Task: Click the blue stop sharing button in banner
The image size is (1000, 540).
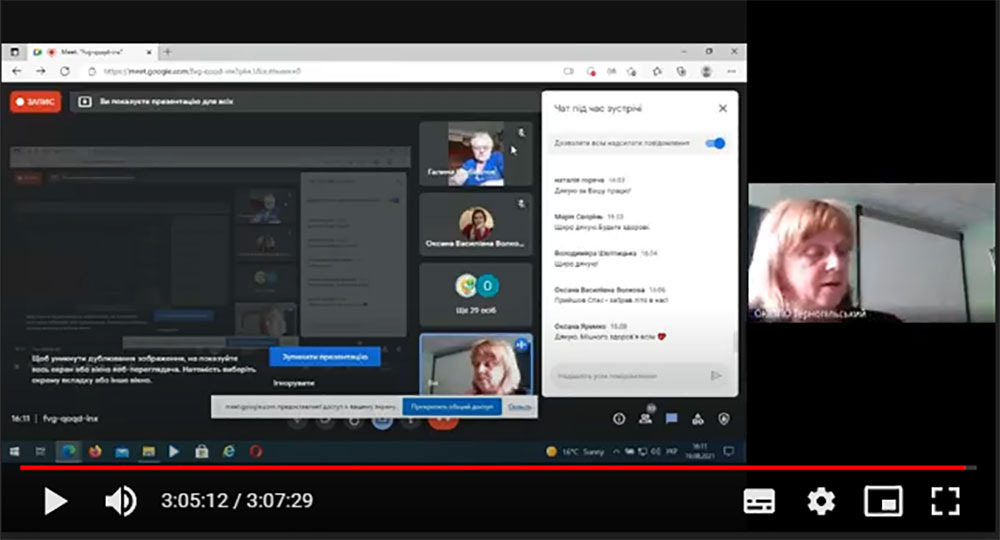Action: [x=452, y=407]
